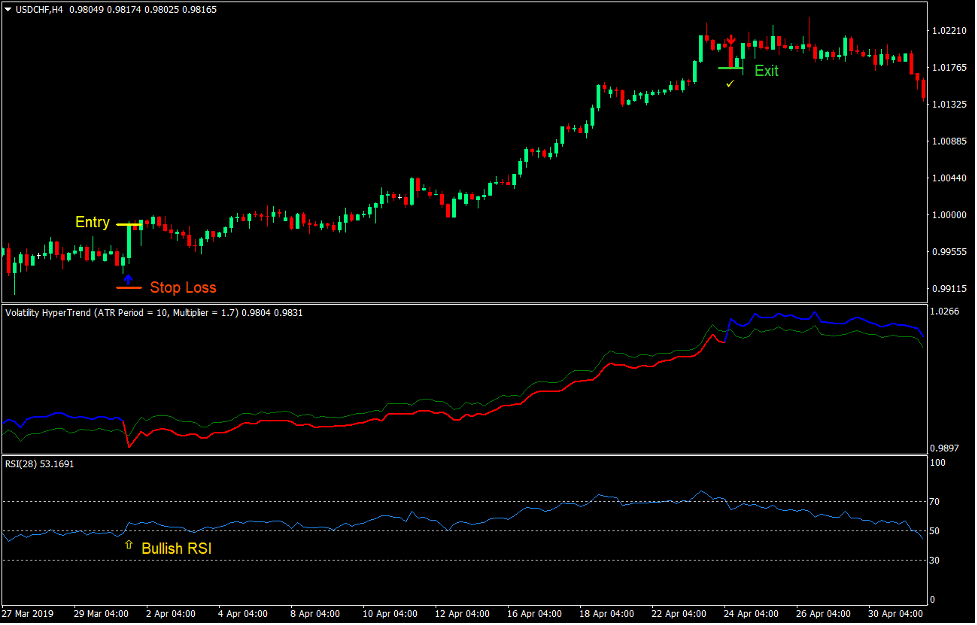Click the Exit annotation text
Image resolution: width=977 pixels, height=625 pixels.
[767, 71]
